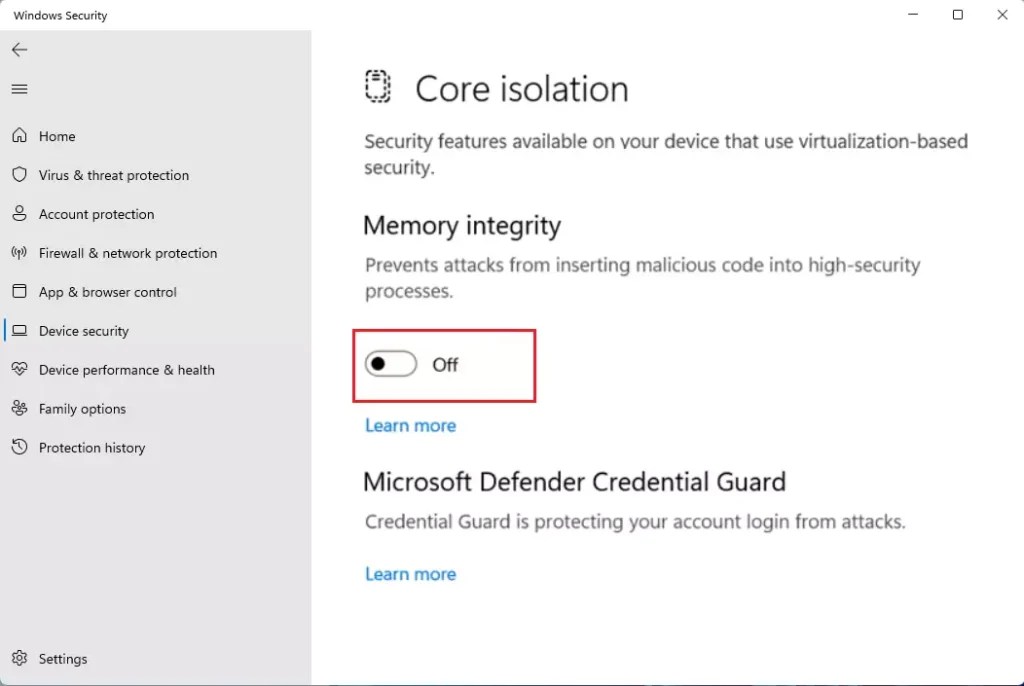
Task: Select Device security in the sidebar
Action: coord(83,330)
